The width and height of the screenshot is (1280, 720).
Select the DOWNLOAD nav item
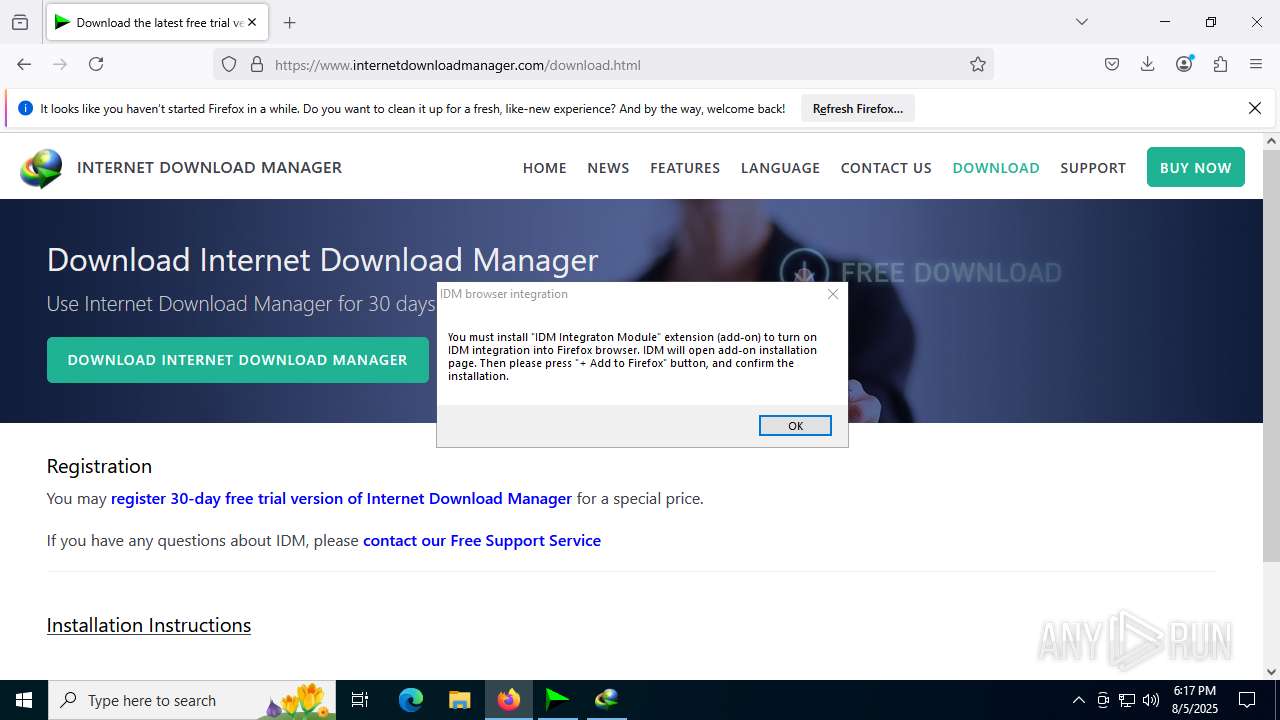(996, 168)
